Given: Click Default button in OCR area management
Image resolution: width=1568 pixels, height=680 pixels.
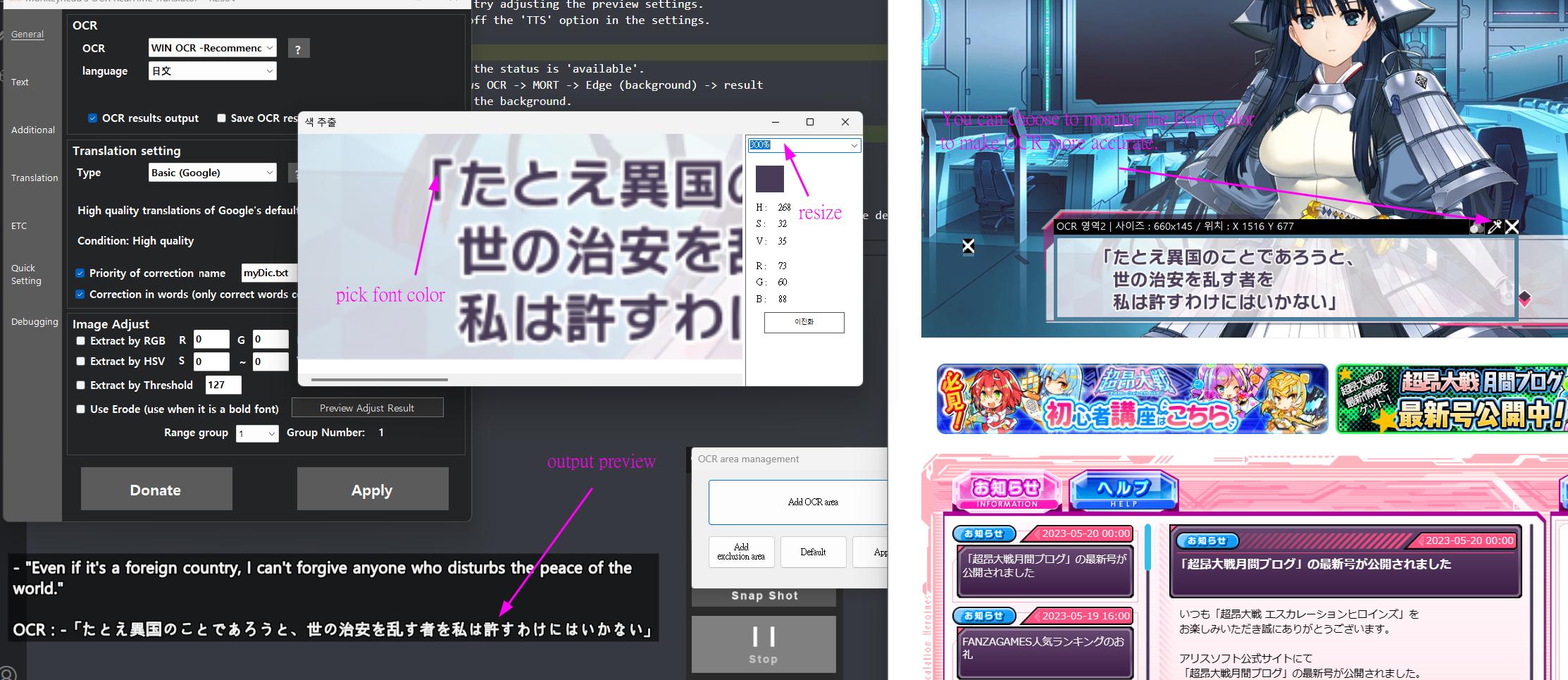Looking at the screenshot, I should click(x=813, y=552).
